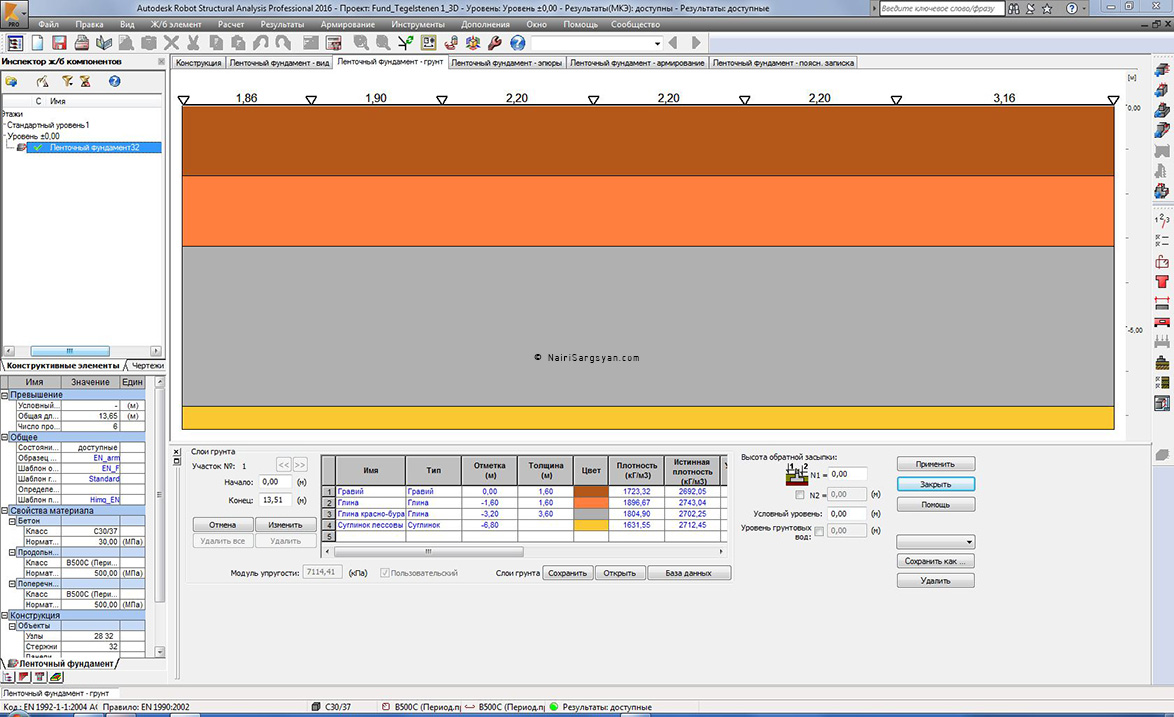This screenshot has height=717, width=1174.
Task: Click the X delete toolbar icon
Action: [171, 43]
